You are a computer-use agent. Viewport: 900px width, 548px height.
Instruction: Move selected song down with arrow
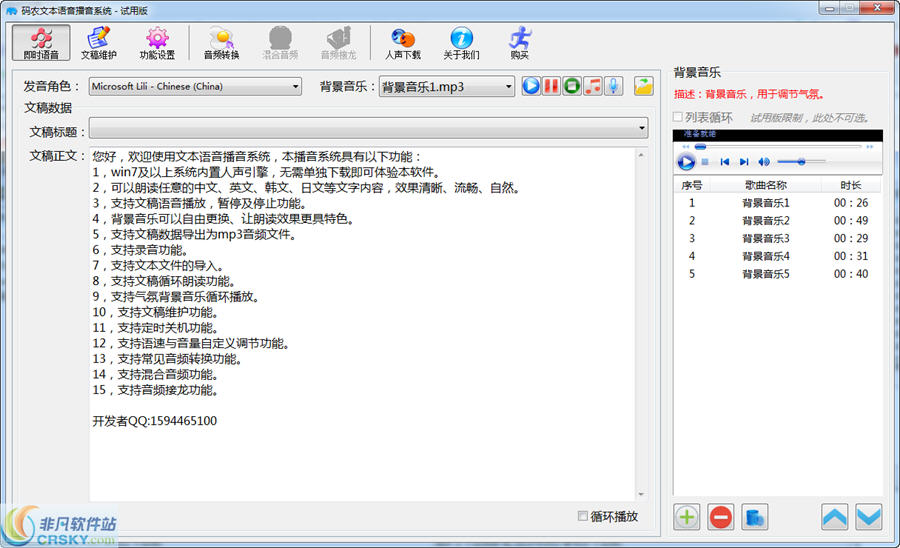pos(869,517)
